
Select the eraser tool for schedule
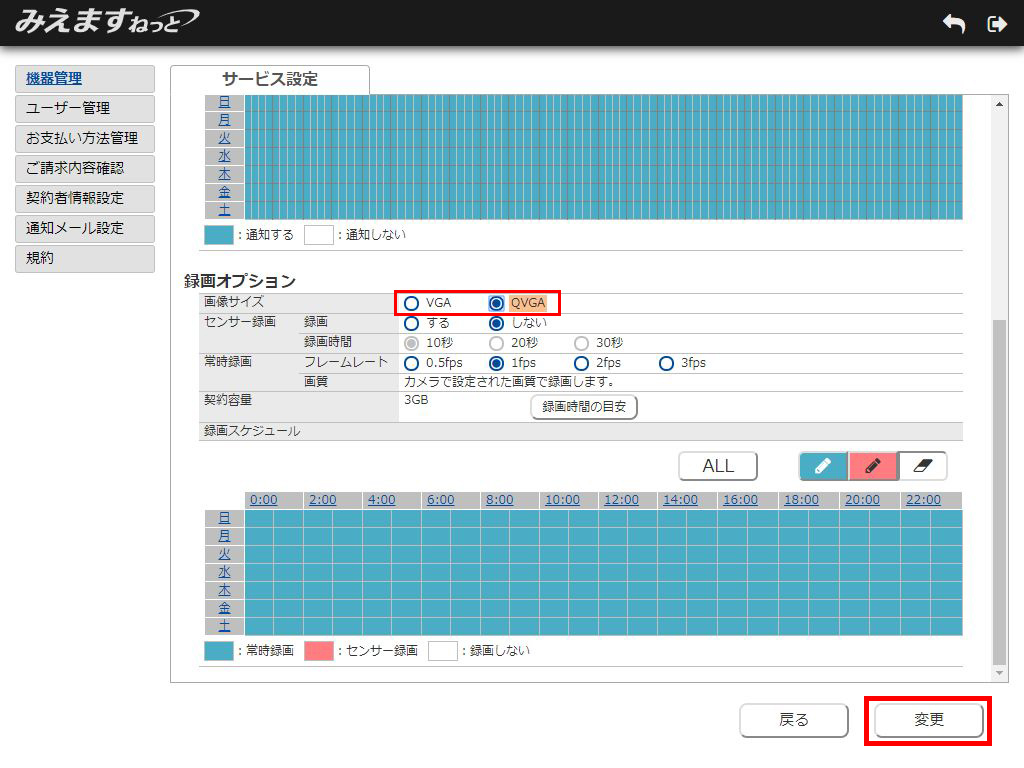(922, 466)
